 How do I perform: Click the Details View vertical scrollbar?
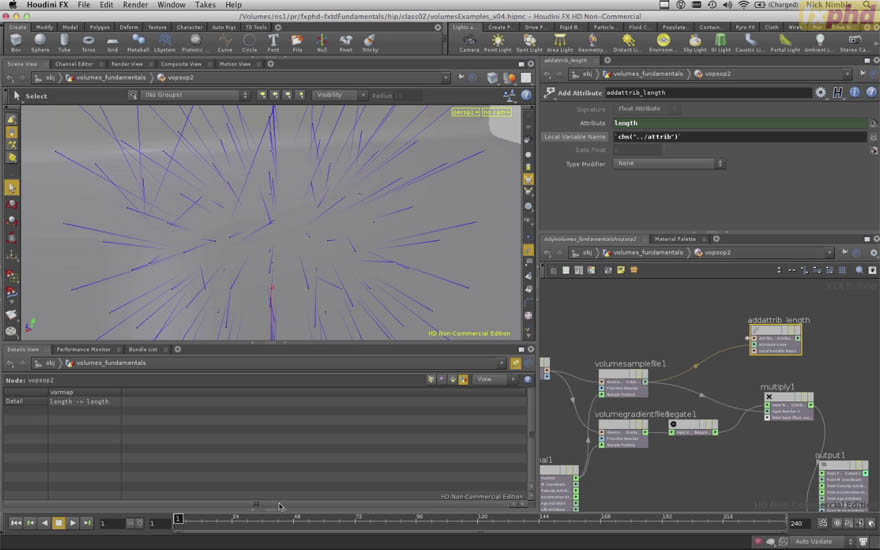tap(531, 434)
